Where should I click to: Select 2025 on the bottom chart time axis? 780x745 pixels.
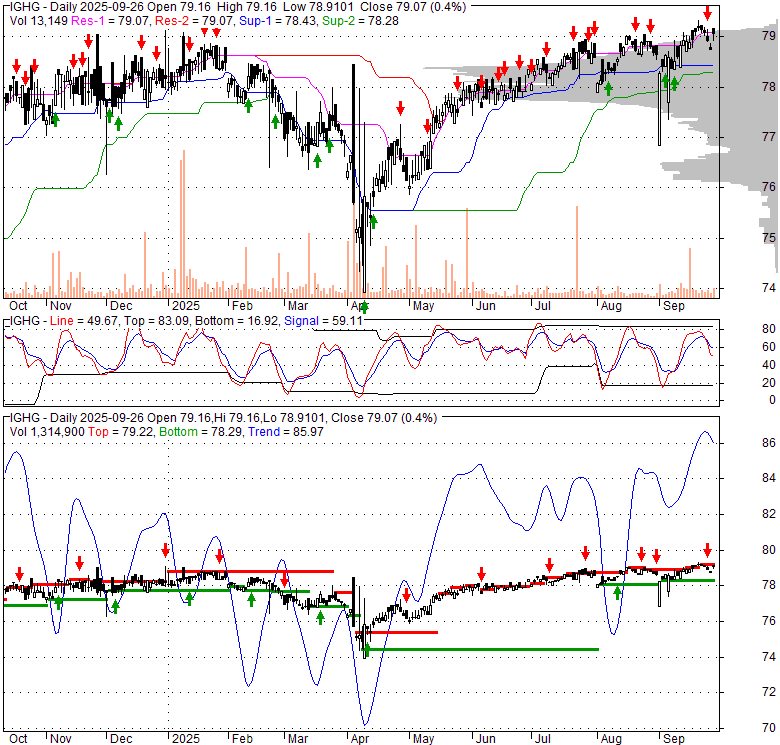click(x=186, y=739)
